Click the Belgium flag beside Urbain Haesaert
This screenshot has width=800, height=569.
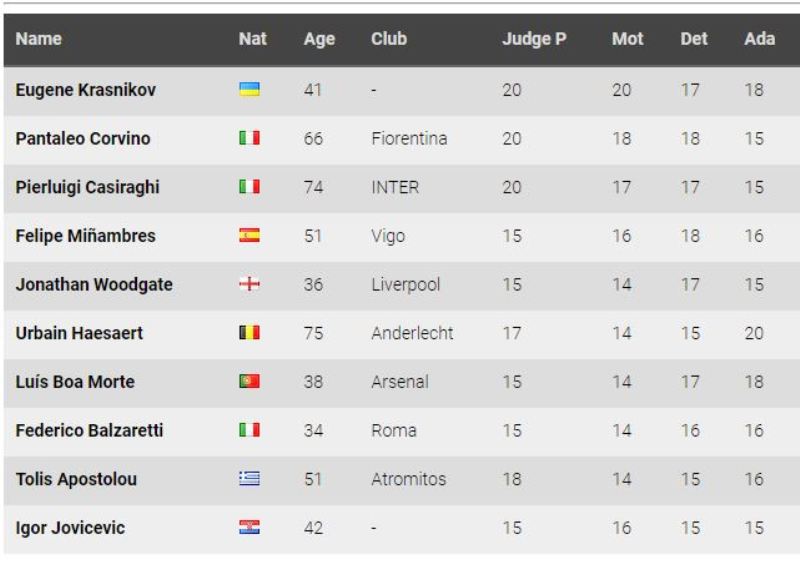pos(250,333)
